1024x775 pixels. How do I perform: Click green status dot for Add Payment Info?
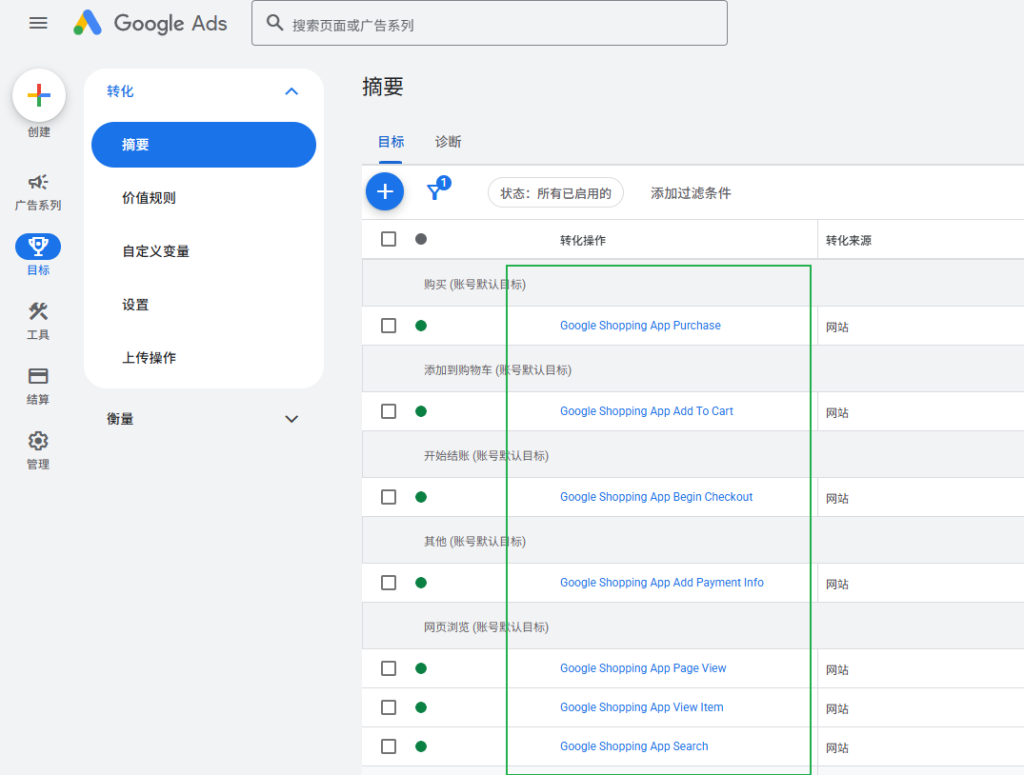421,582
